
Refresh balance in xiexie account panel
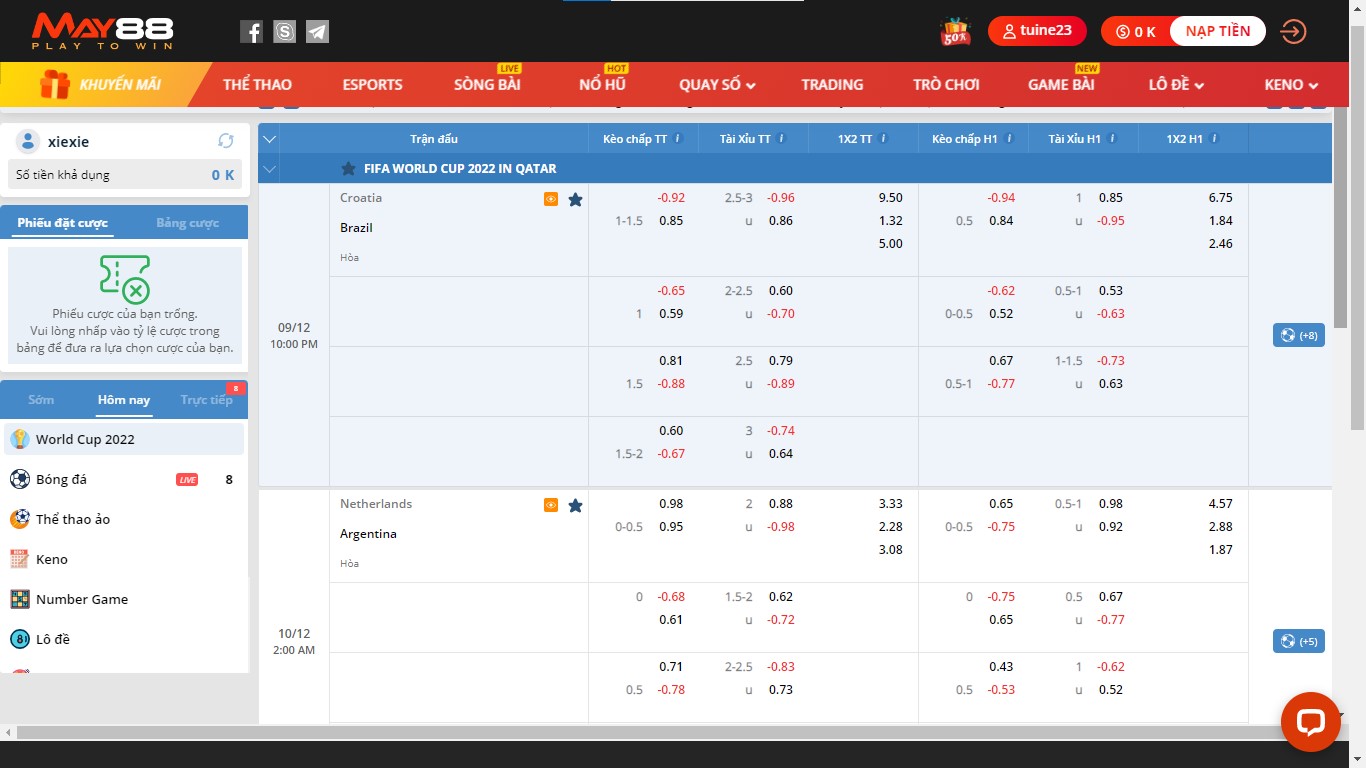pos(226,141)
